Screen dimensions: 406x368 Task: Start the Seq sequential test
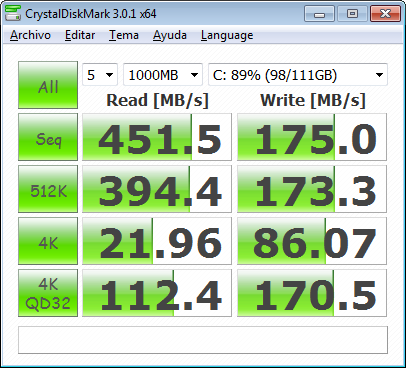(x=48, y=137)
